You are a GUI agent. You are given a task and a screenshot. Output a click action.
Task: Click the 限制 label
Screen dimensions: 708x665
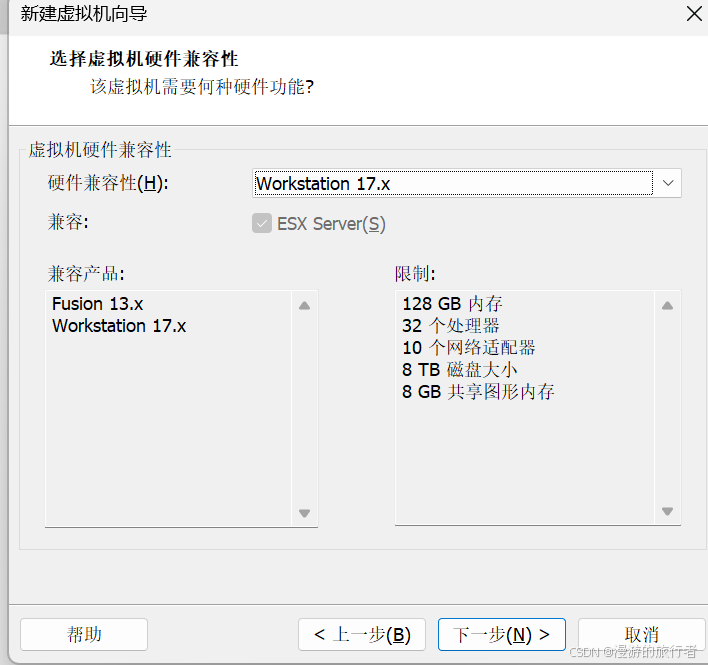pyautogui.click(x=415, y=274)
